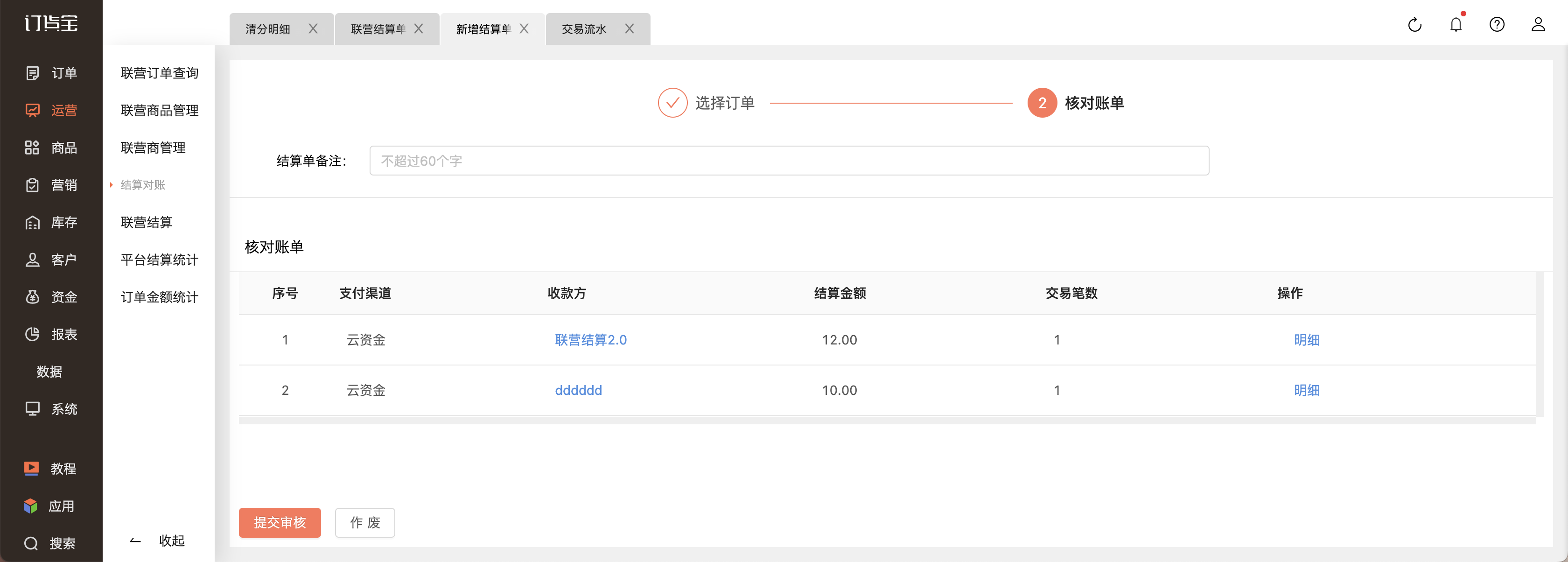The width and height of the screenshot is (1568, 562).
Task: View 明细 for the dddddd row
Action: click(x=1306, y=390)
